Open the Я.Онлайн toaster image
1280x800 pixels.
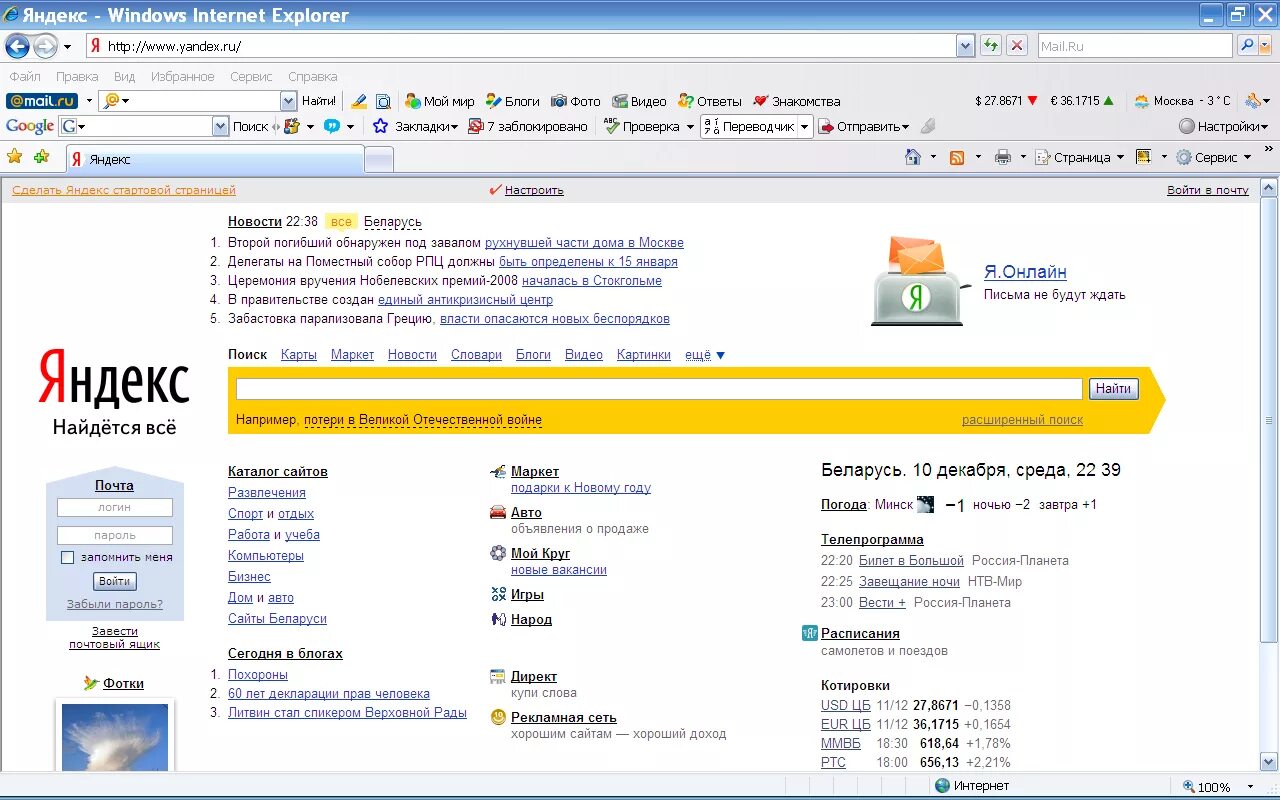(x=920, y=280)
